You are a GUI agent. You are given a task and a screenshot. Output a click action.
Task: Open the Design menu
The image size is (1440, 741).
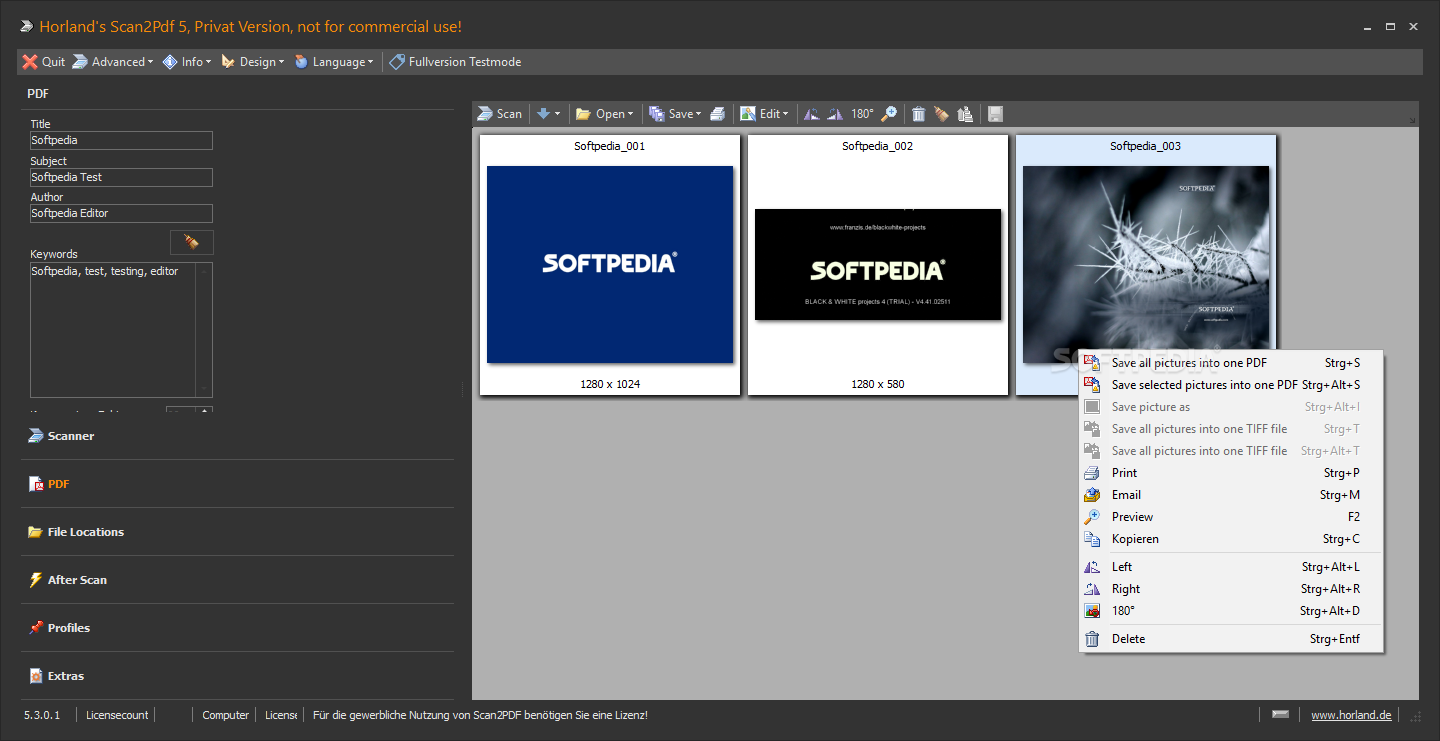click(252, 62)
